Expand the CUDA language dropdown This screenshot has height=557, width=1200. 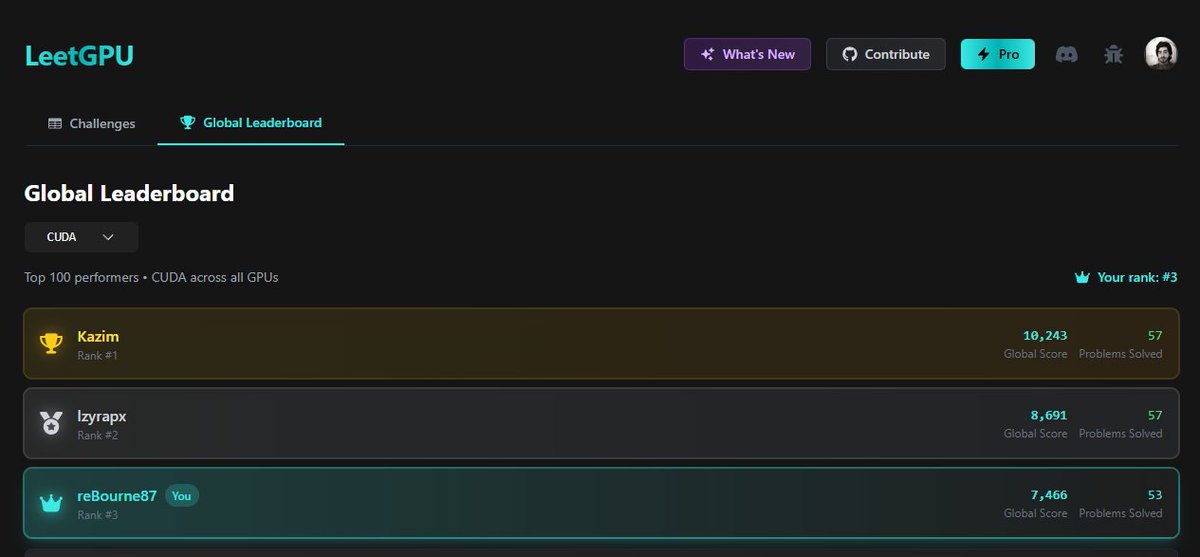coord(81,237)
